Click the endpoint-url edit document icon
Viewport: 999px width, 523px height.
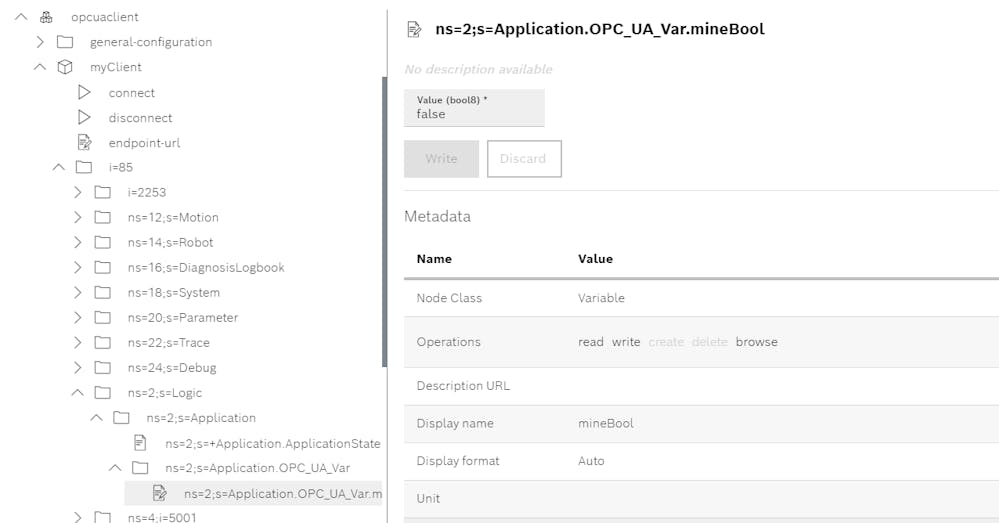[x=84, y=142]
